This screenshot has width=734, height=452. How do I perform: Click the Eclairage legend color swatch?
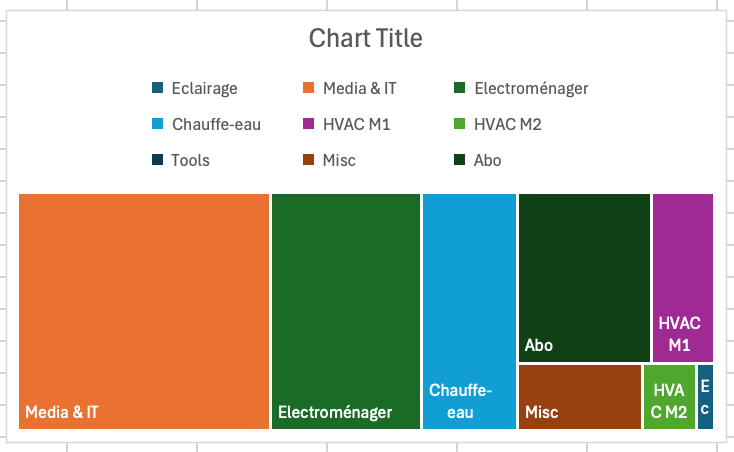tap(157, 87)
